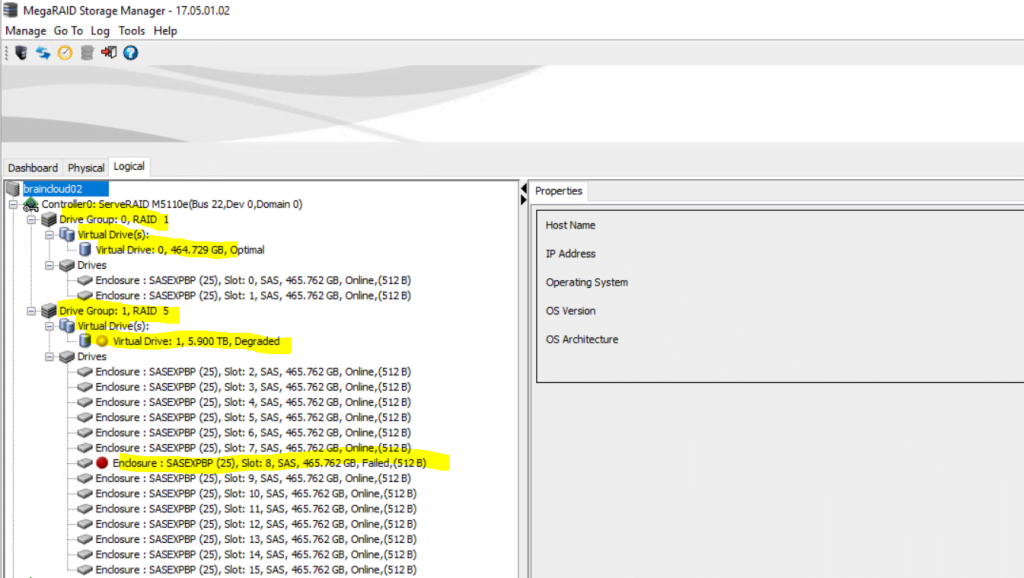Select the Slot 9 drive row

[x=253, y=478]
